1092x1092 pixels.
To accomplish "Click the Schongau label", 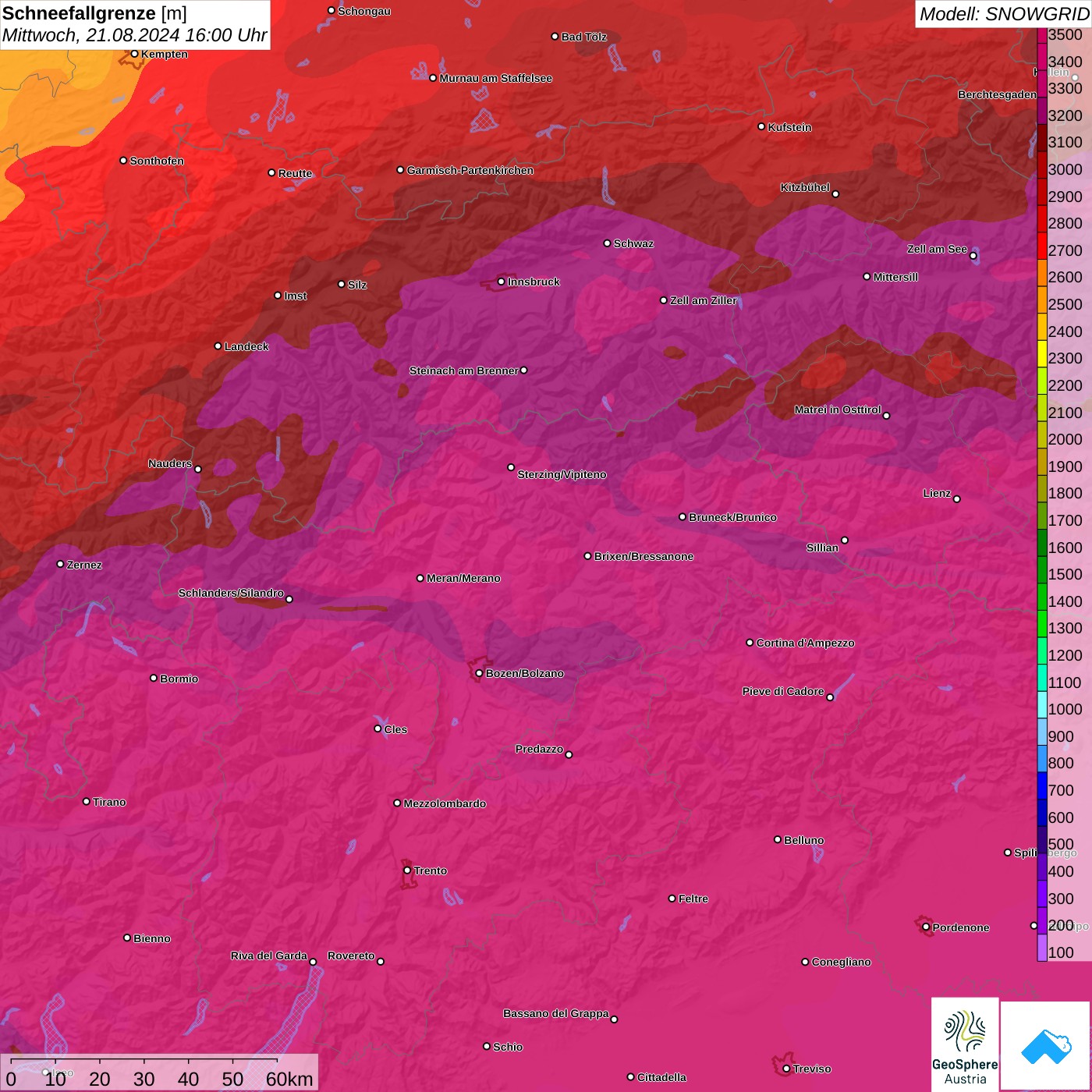I will pos(364,11).
